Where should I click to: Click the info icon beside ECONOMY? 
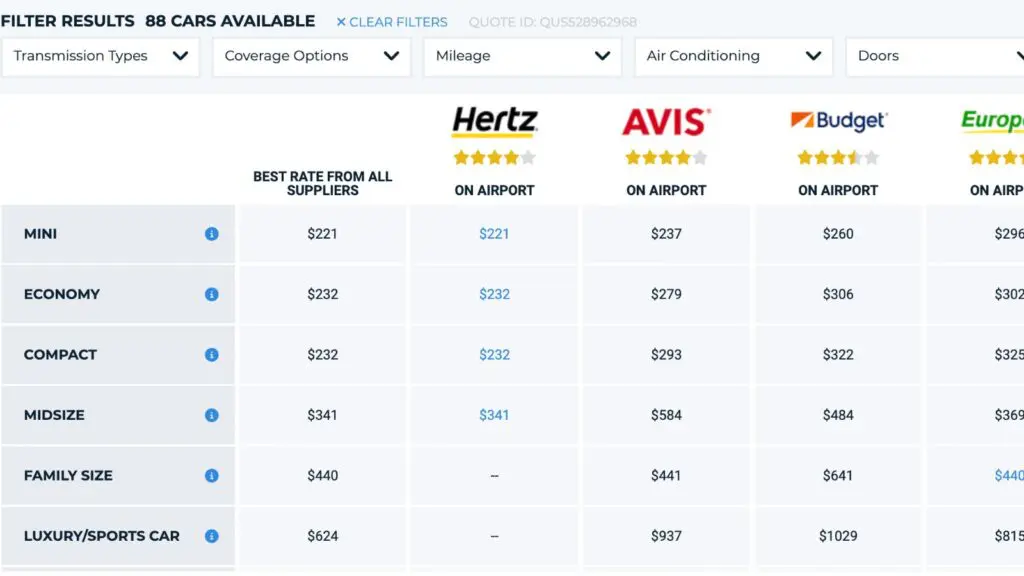click(x=210, y=294)
